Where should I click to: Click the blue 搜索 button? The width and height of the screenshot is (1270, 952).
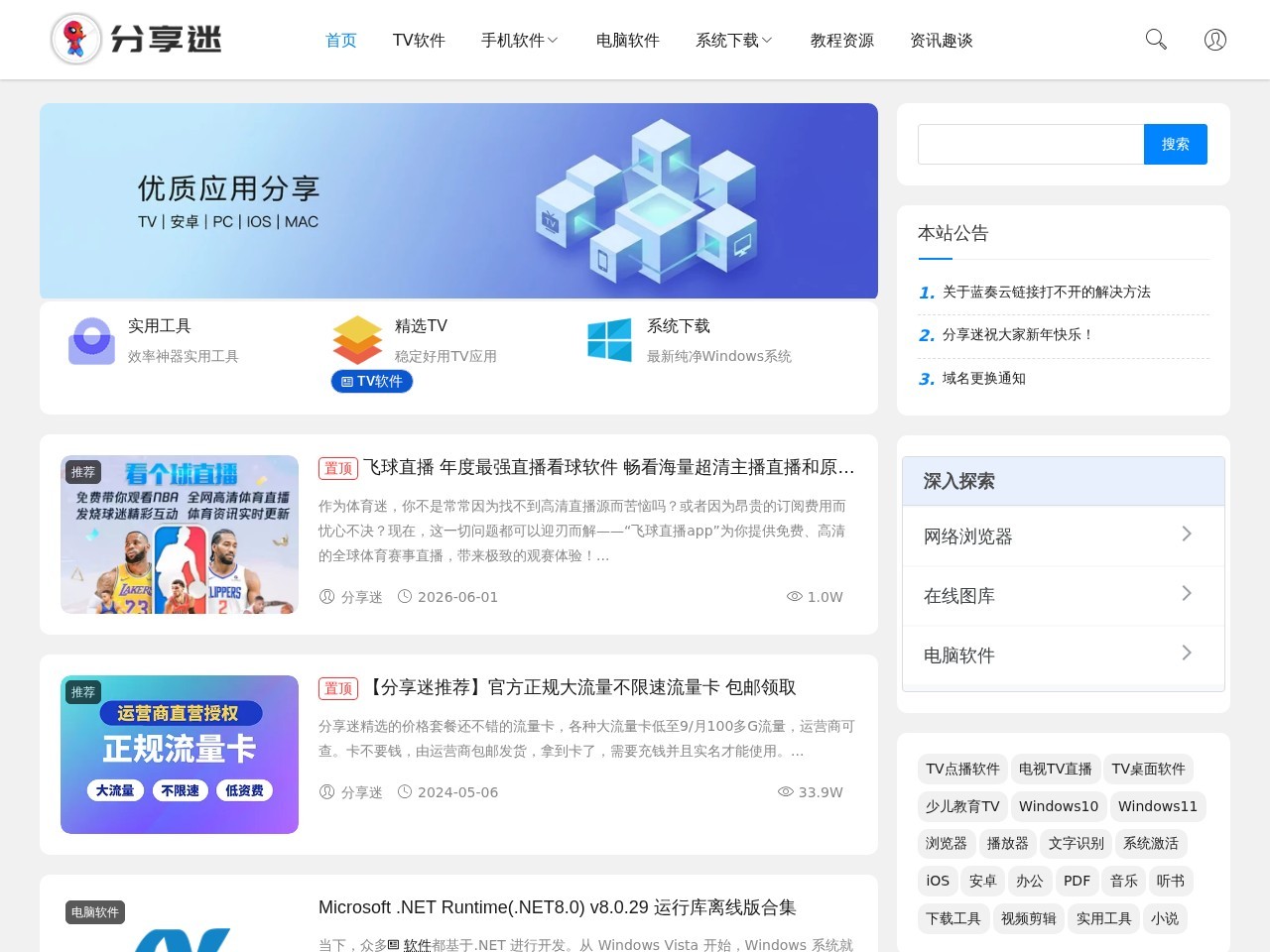point(1176,144)
